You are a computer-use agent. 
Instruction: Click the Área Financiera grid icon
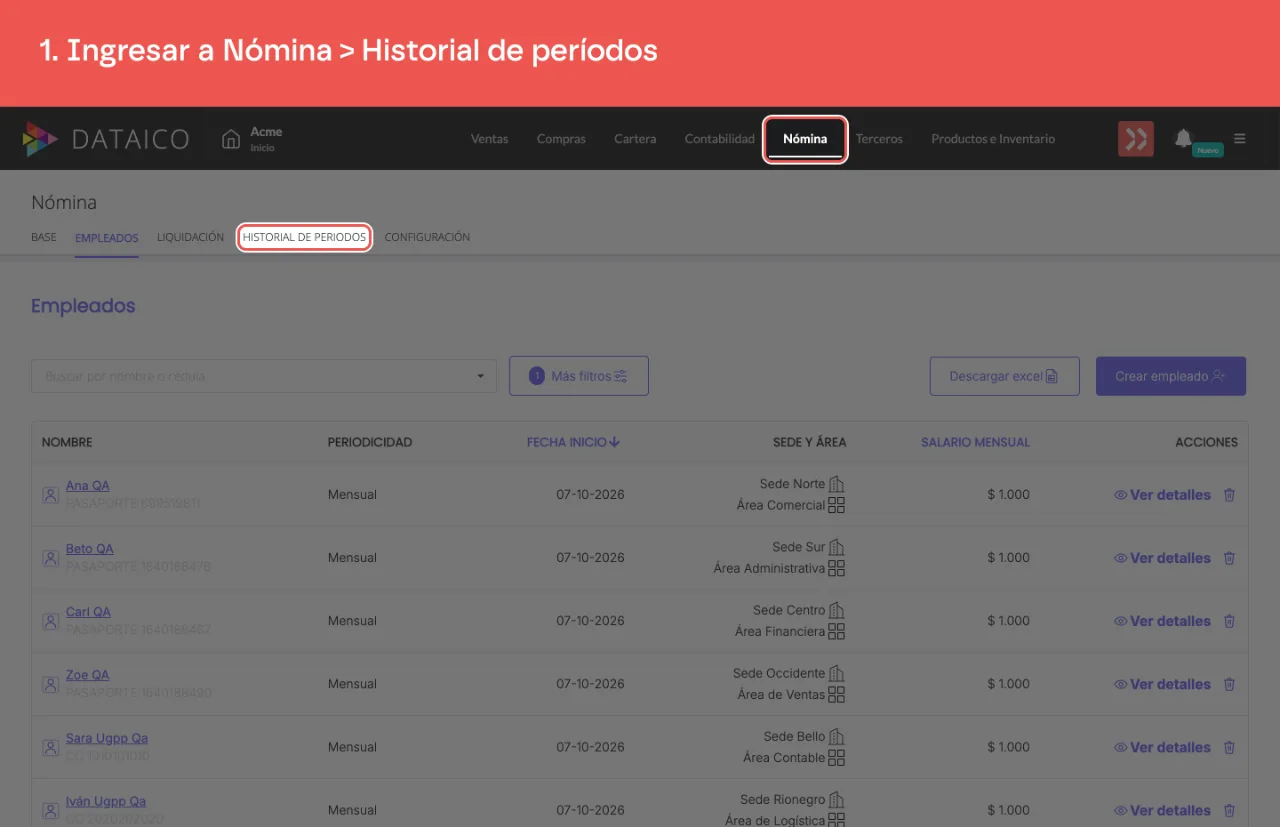click(x=837, y=631)
